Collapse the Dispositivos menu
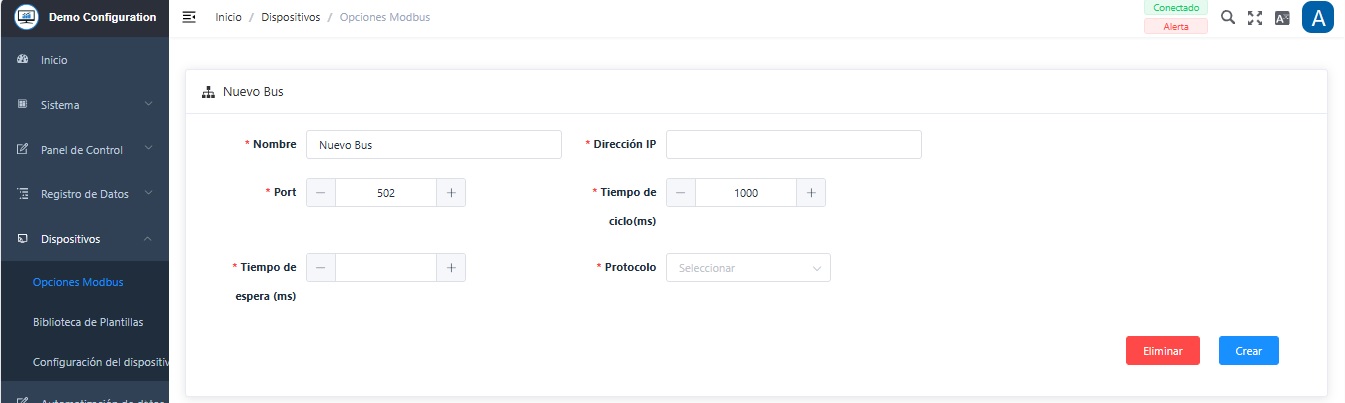This screenshot has width=1345, height=403. pos(84,239)
